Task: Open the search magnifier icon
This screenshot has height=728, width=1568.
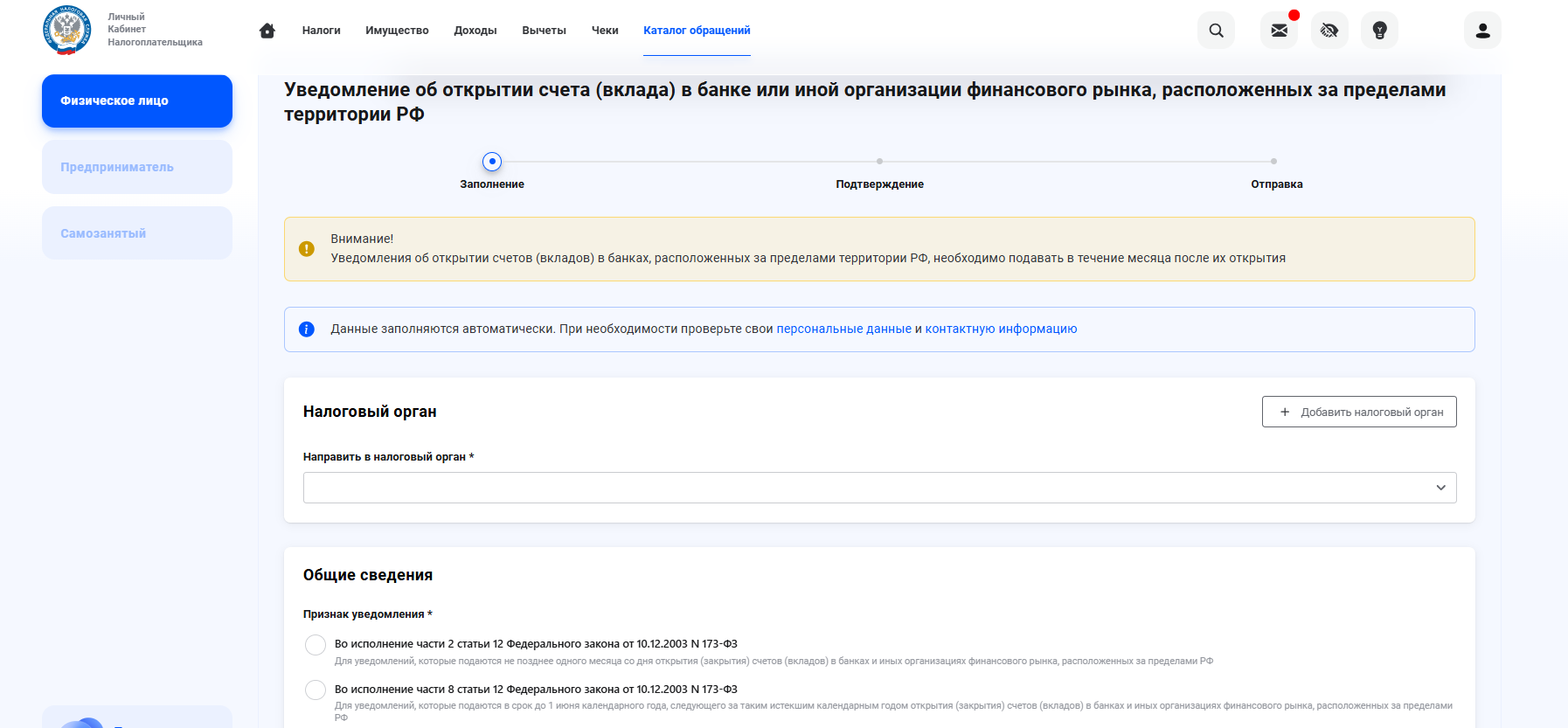Action: click(x=1216, y=31)
